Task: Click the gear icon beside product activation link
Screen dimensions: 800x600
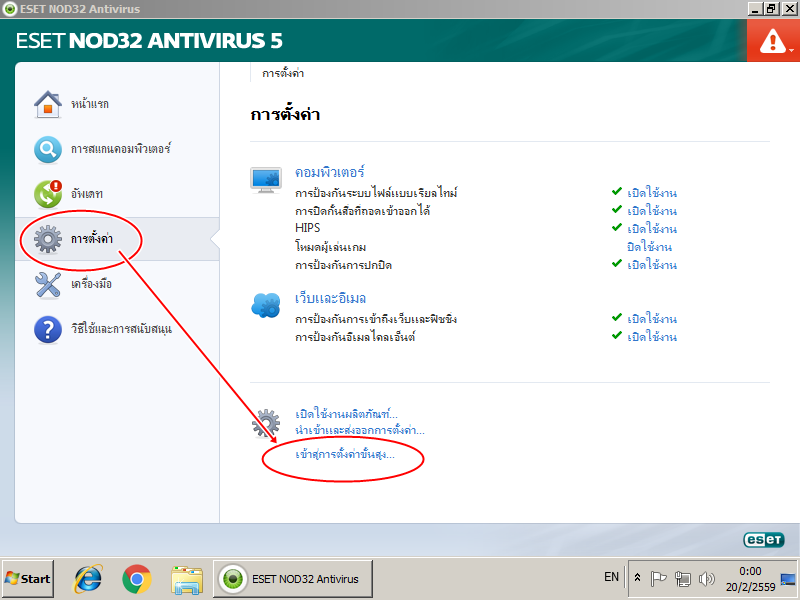Action: click(266, 423)
